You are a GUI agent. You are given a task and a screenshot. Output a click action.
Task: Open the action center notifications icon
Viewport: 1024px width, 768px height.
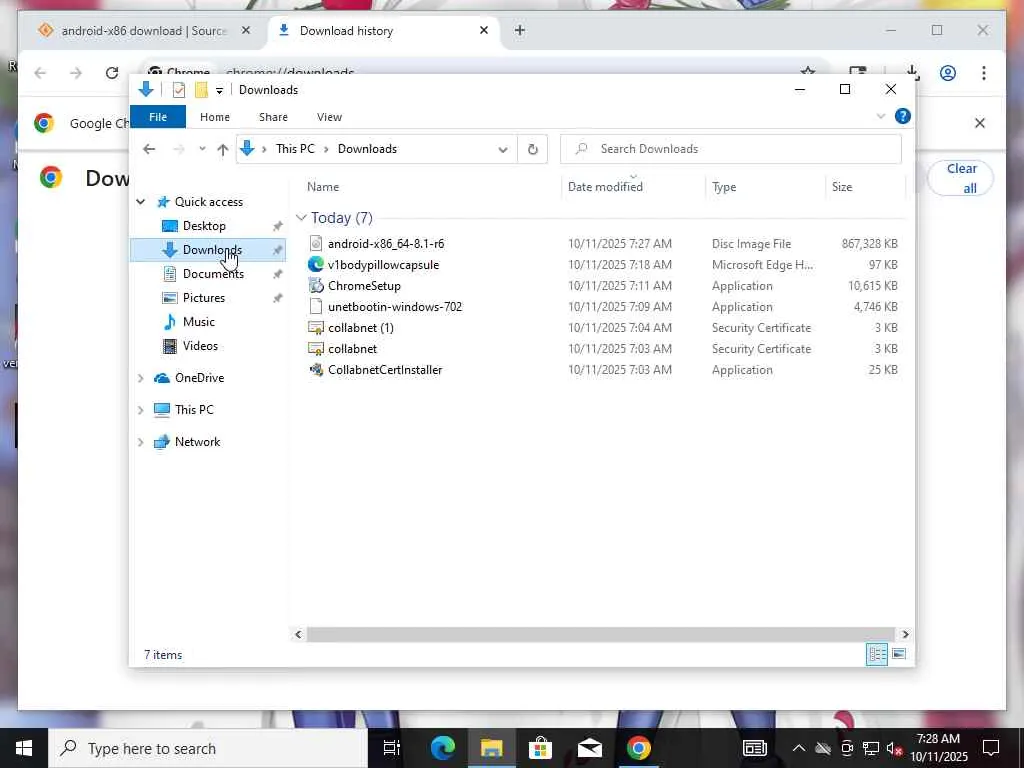pos(991,748)
